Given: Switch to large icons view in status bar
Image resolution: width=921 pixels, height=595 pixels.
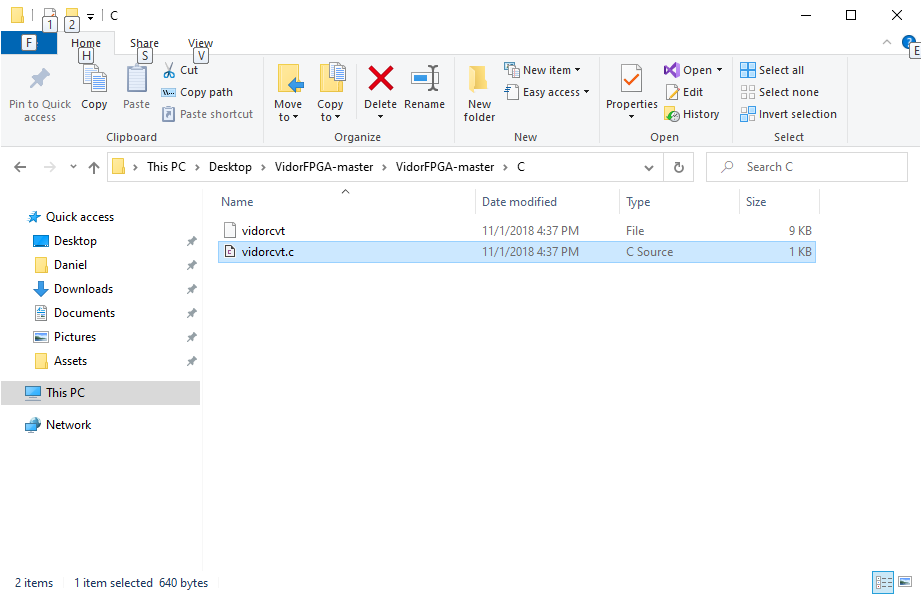Looking at the screenshot, I should pos(905,582).
